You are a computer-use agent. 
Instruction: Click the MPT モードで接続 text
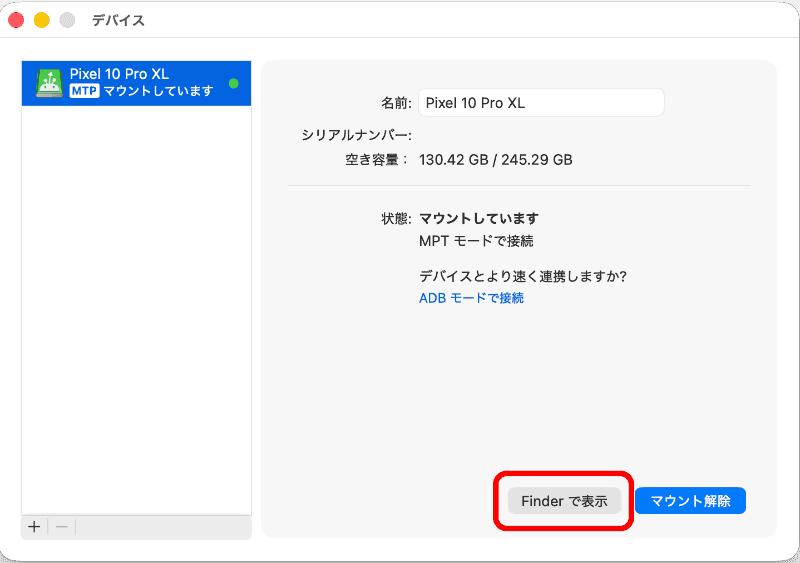[476, 241]
